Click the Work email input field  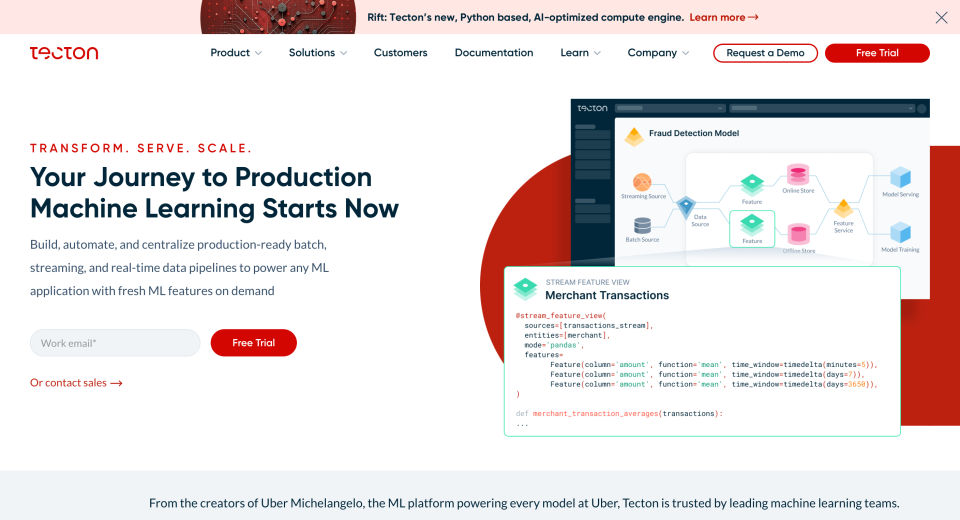pos(115,343)
